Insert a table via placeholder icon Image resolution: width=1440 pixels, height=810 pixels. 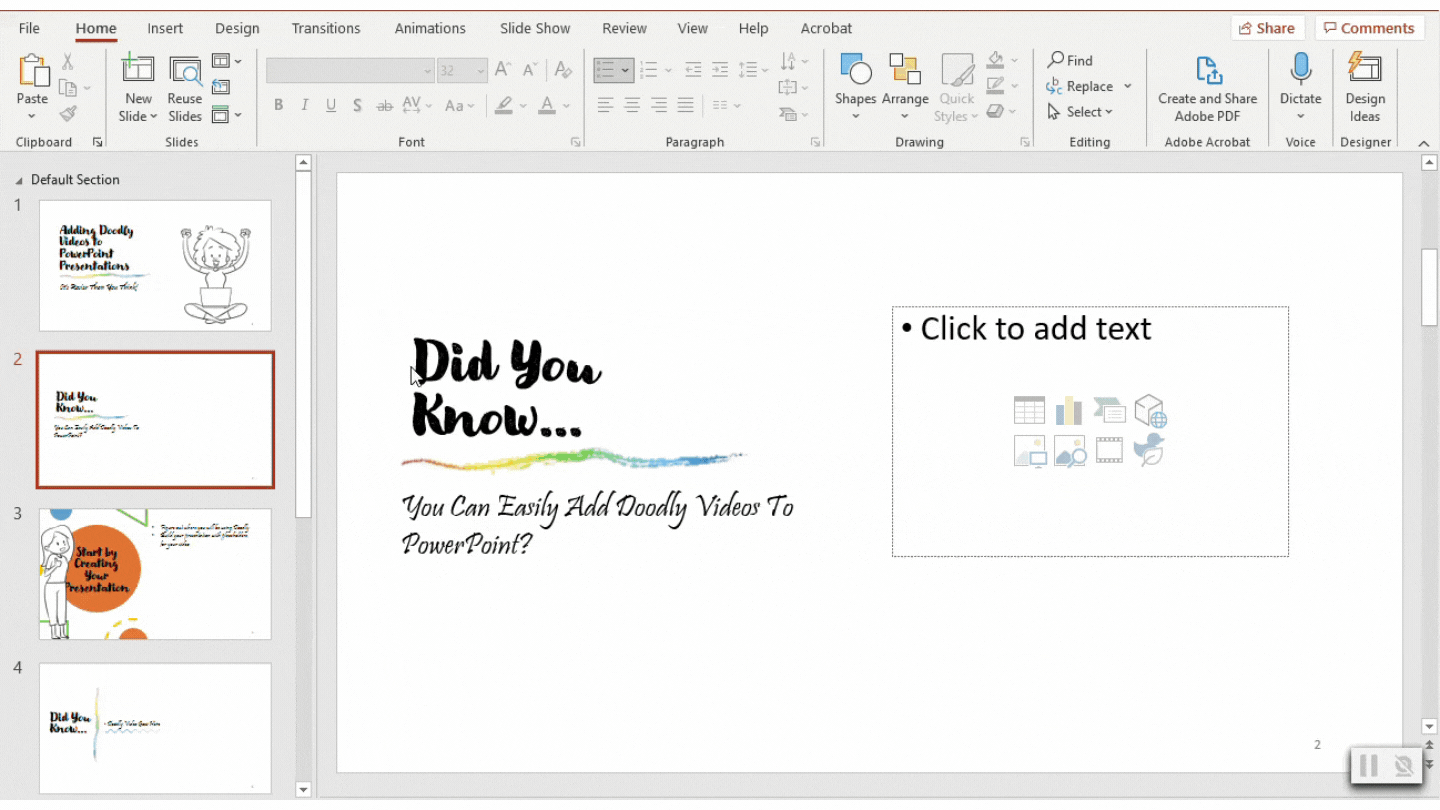pos(1029,410)
